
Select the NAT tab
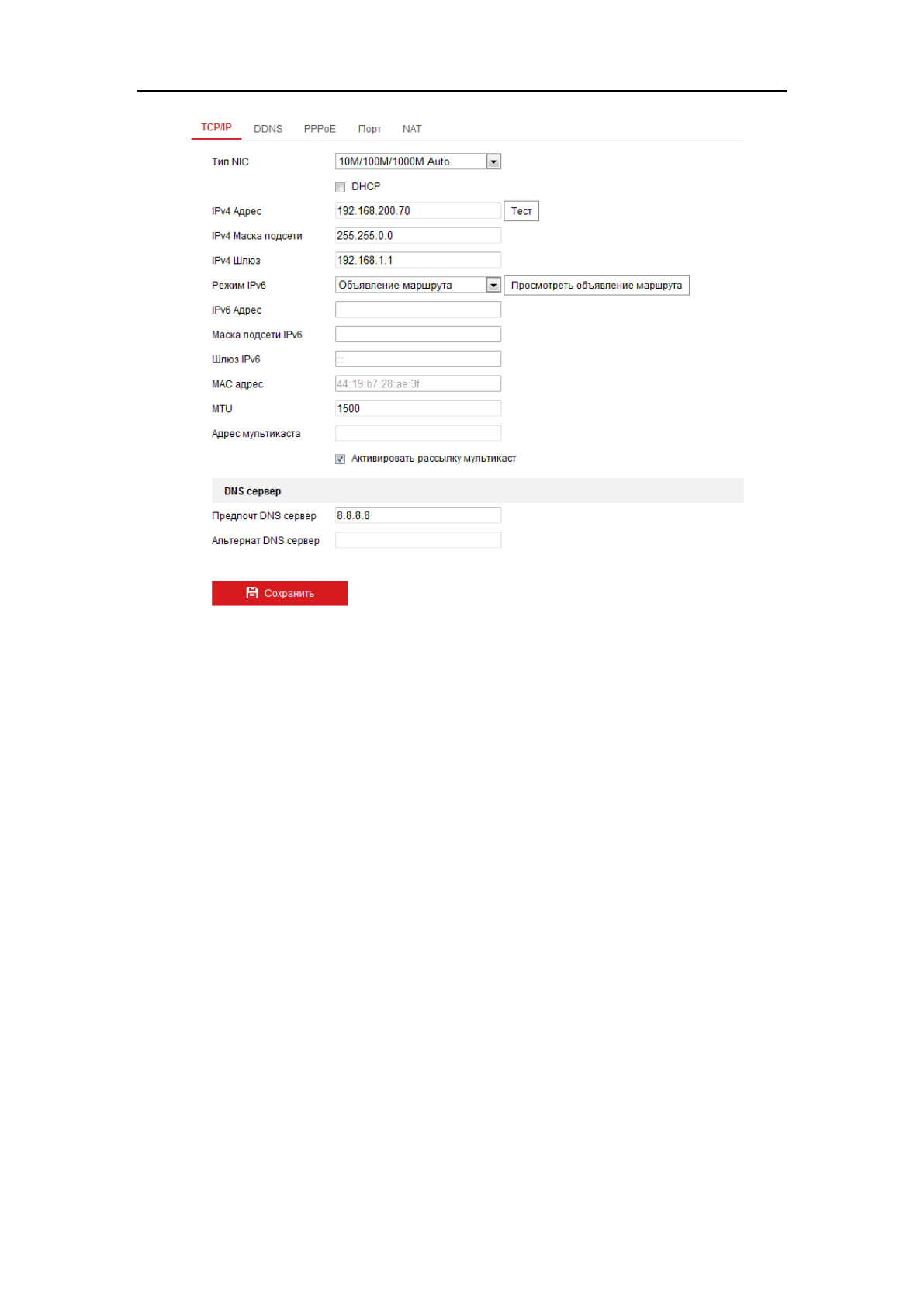coord(411,129)
